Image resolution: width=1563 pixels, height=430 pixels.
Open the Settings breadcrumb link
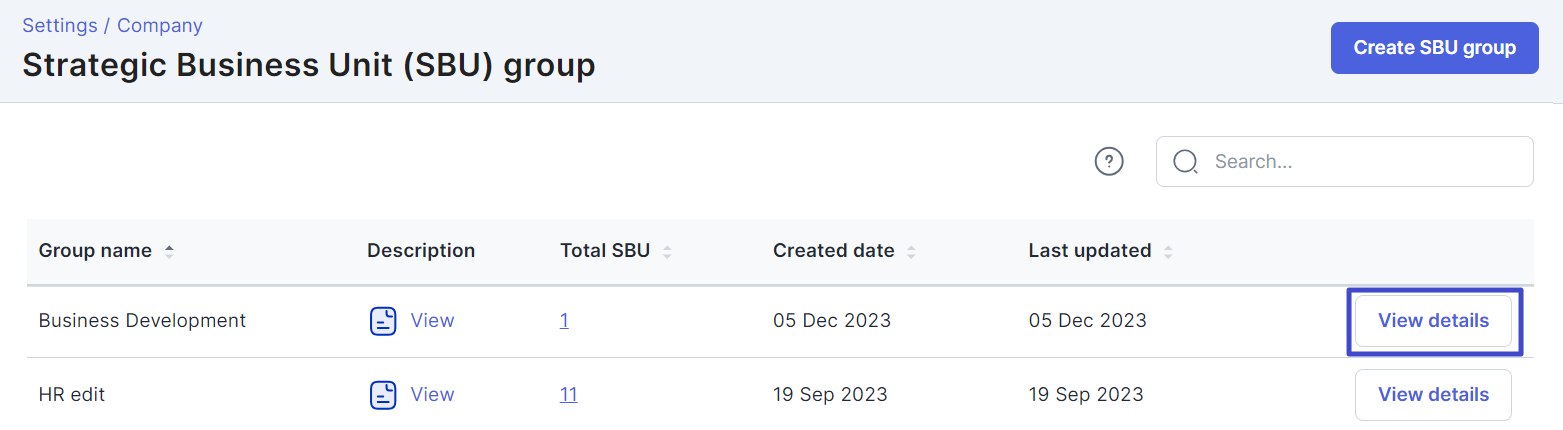(60, 25)
